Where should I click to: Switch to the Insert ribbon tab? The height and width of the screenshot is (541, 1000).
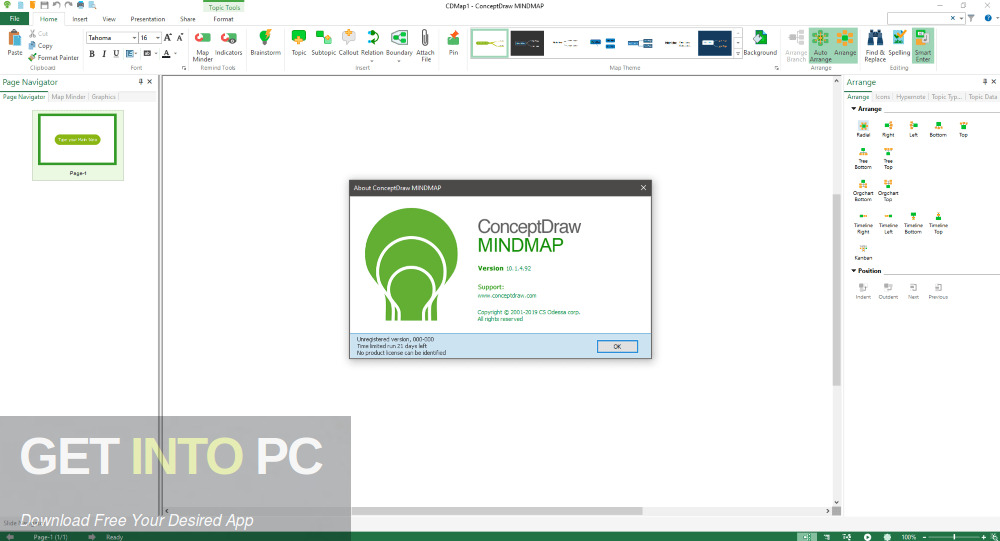80,19
